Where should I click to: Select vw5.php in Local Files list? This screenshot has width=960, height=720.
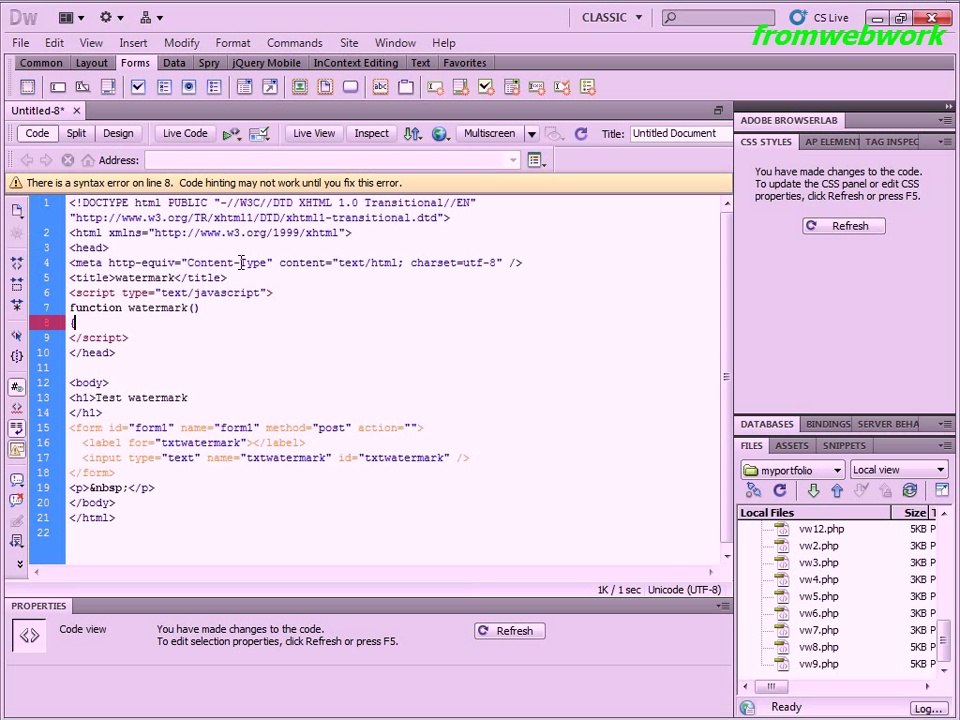(819, 596)
